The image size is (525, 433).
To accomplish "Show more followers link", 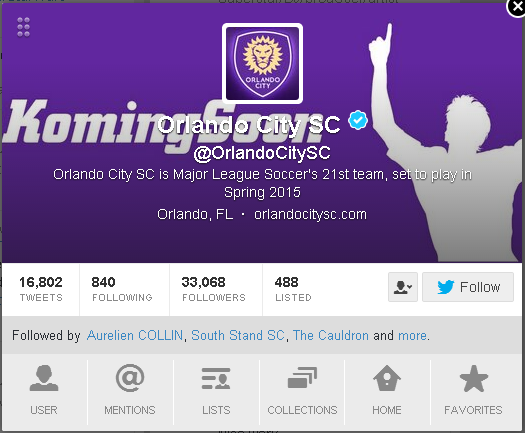I will tap(412, 335).
